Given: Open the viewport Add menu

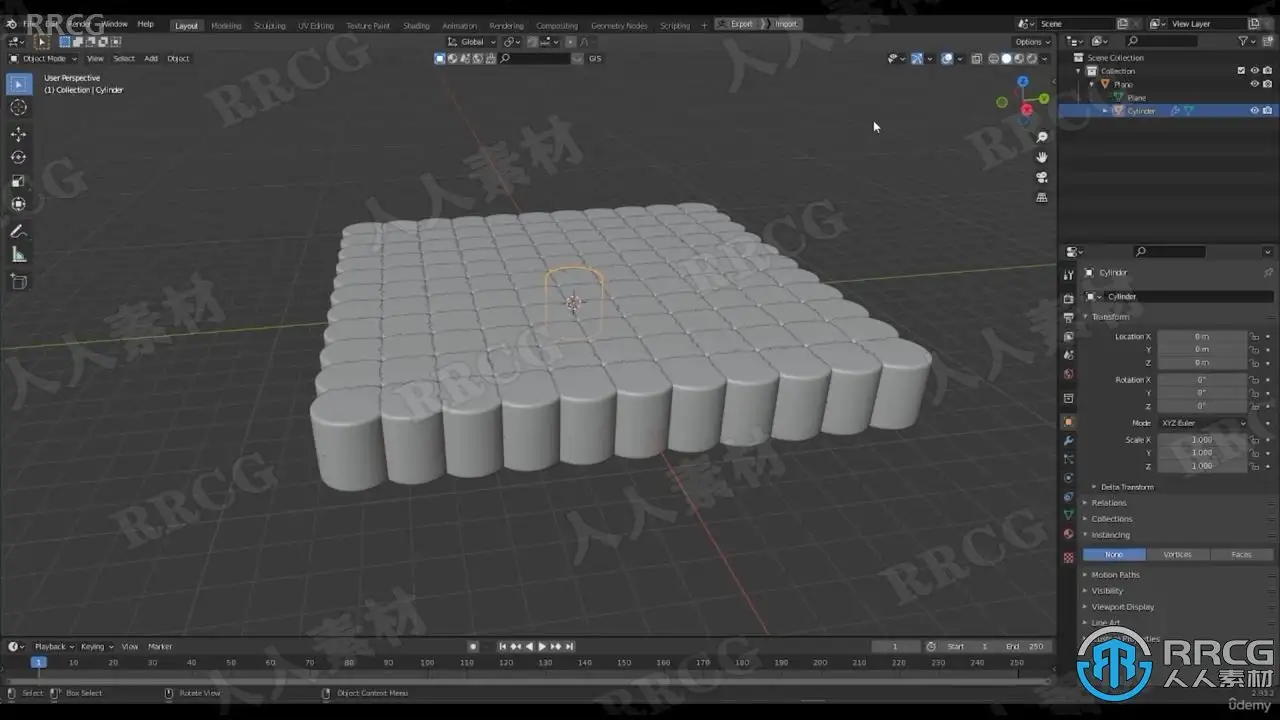Looking at the screenshot, I should (151, 58).
